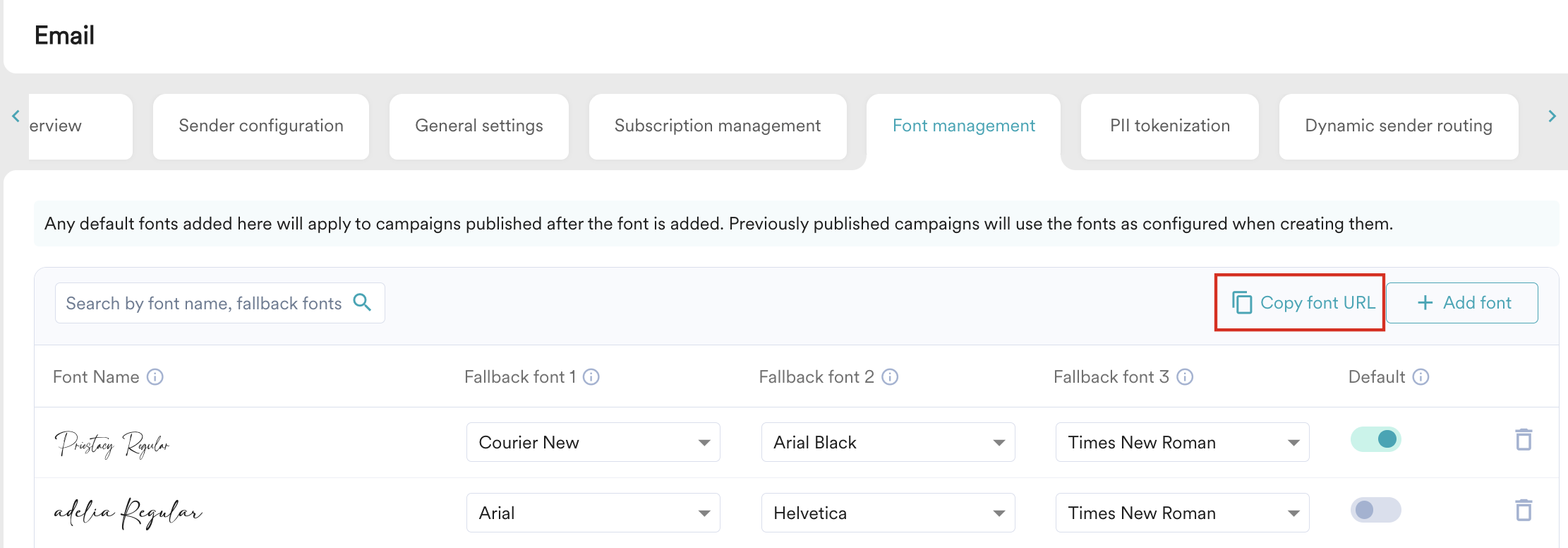
Task: Expand the Helvetica fallback font dropdown
Action: coord(888,513)
